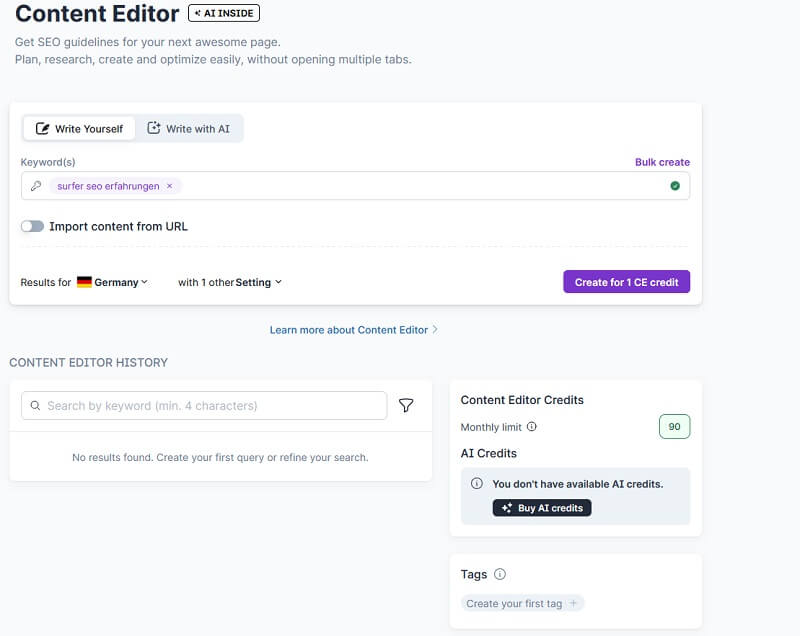Click the Buy AI credits button

(x=542, y=508)
